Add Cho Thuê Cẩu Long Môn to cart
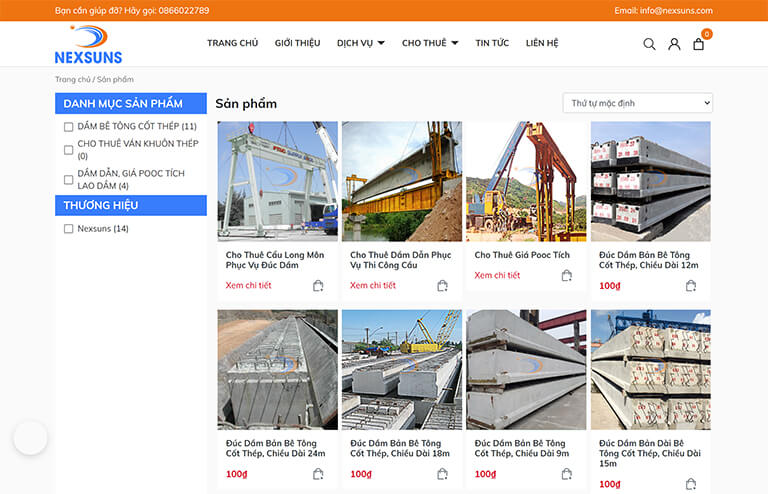This screenshot has height=494, width=768. coord(318,285)
